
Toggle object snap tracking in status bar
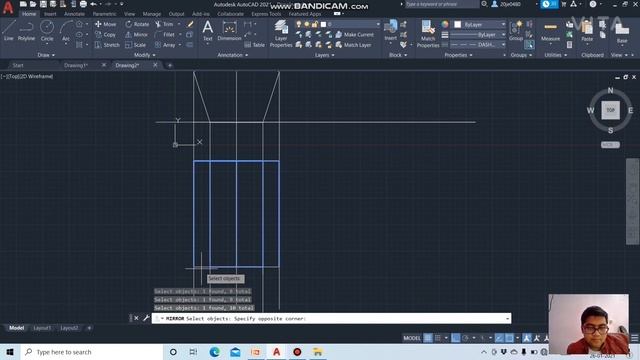click(499, 338)
